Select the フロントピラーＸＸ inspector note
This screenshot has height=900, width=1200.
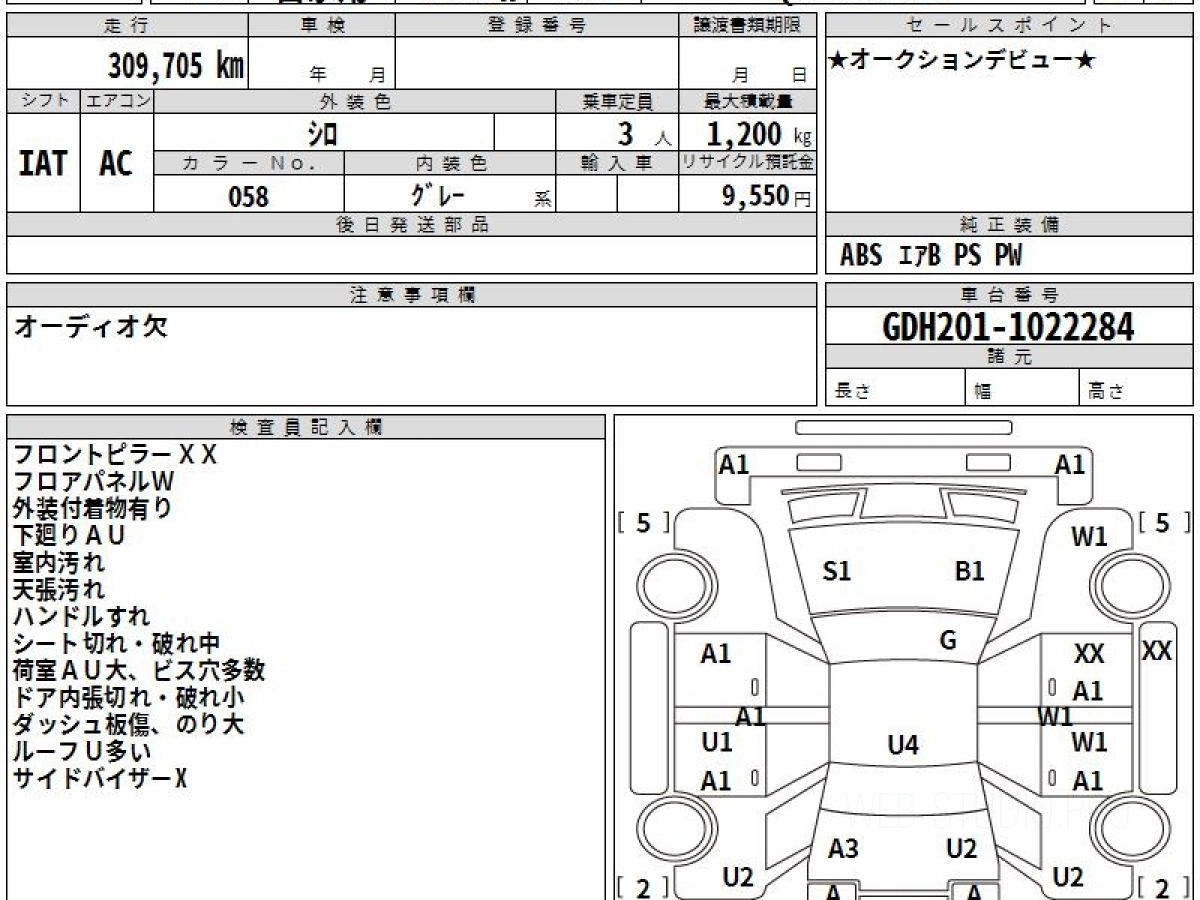point(114,454)
